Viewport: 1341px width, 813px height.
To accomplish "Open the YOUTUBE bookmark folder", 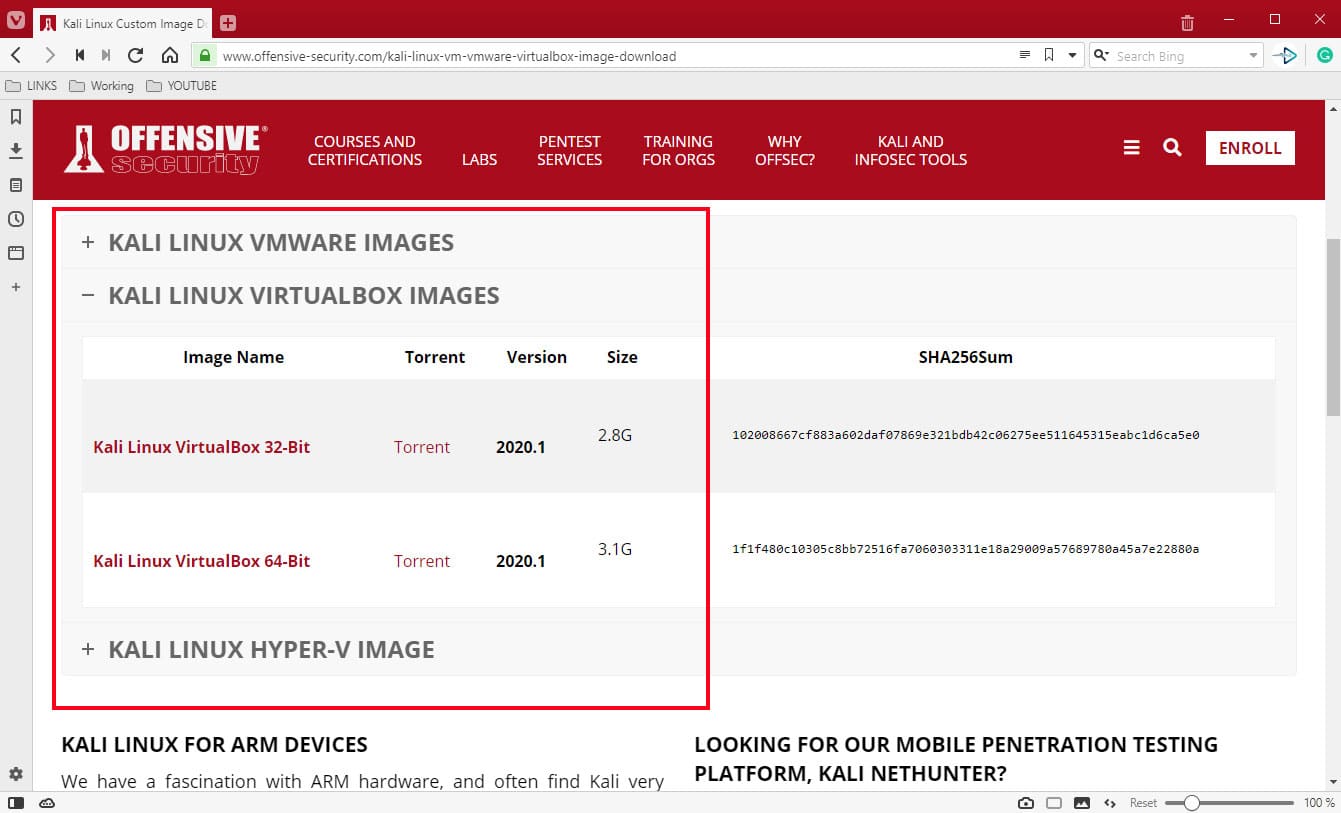I will coord(181,86).
